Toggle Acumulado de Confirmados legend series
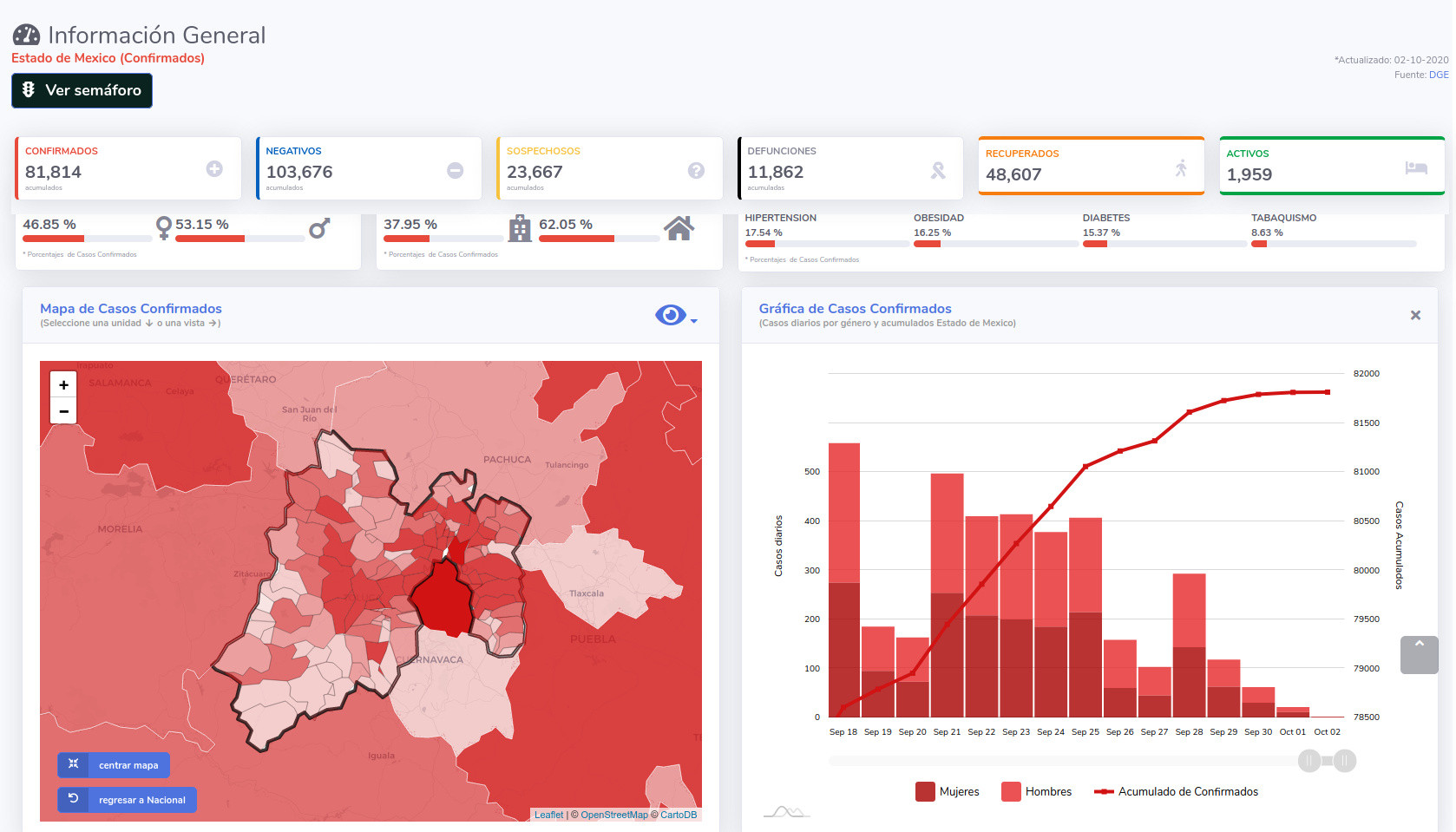 [x=1176, y=791]
